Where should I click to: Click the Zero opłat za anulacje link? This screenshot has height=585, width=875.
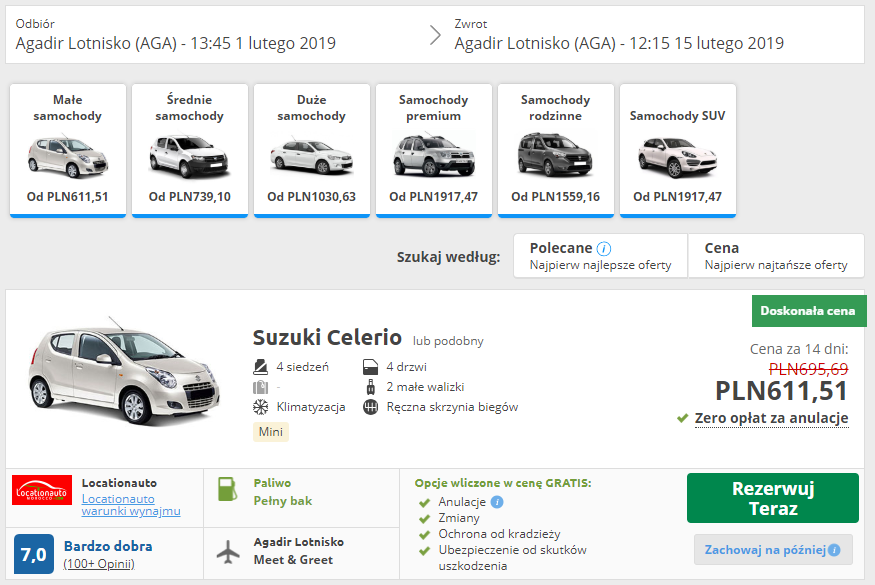[771, 418]
